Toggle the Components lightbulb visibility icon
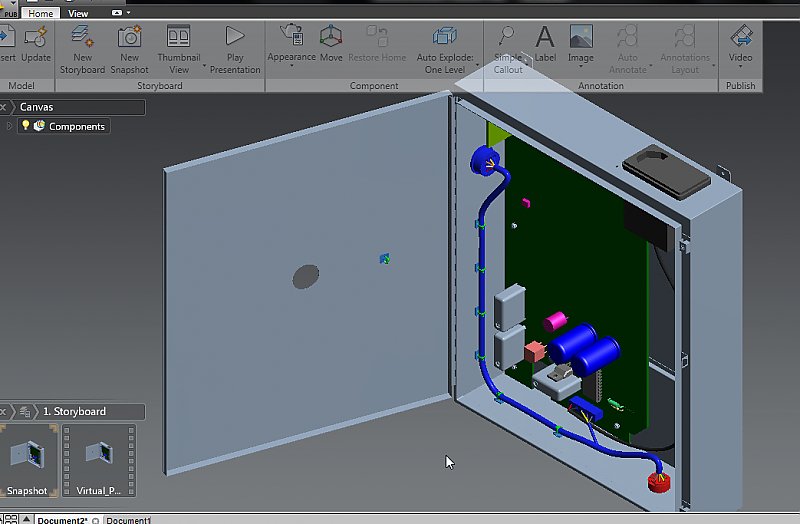800x524 pixels. (27, 126)
